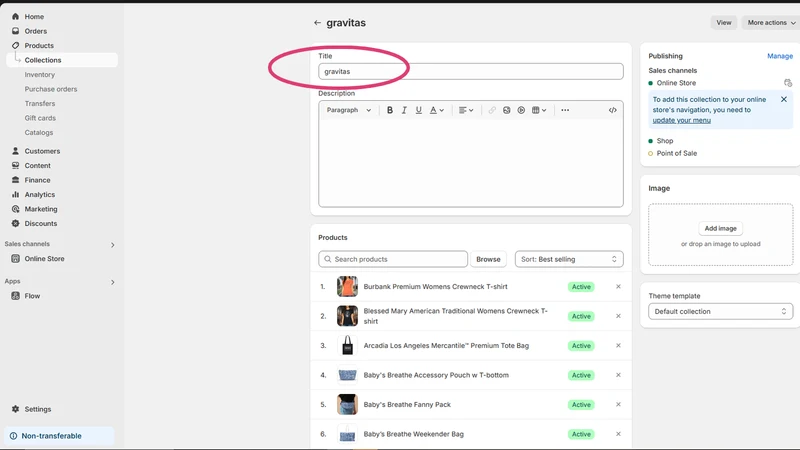800x450 pixels.
Task: Click the Discounts badge icon
Action: coord(15,223)
